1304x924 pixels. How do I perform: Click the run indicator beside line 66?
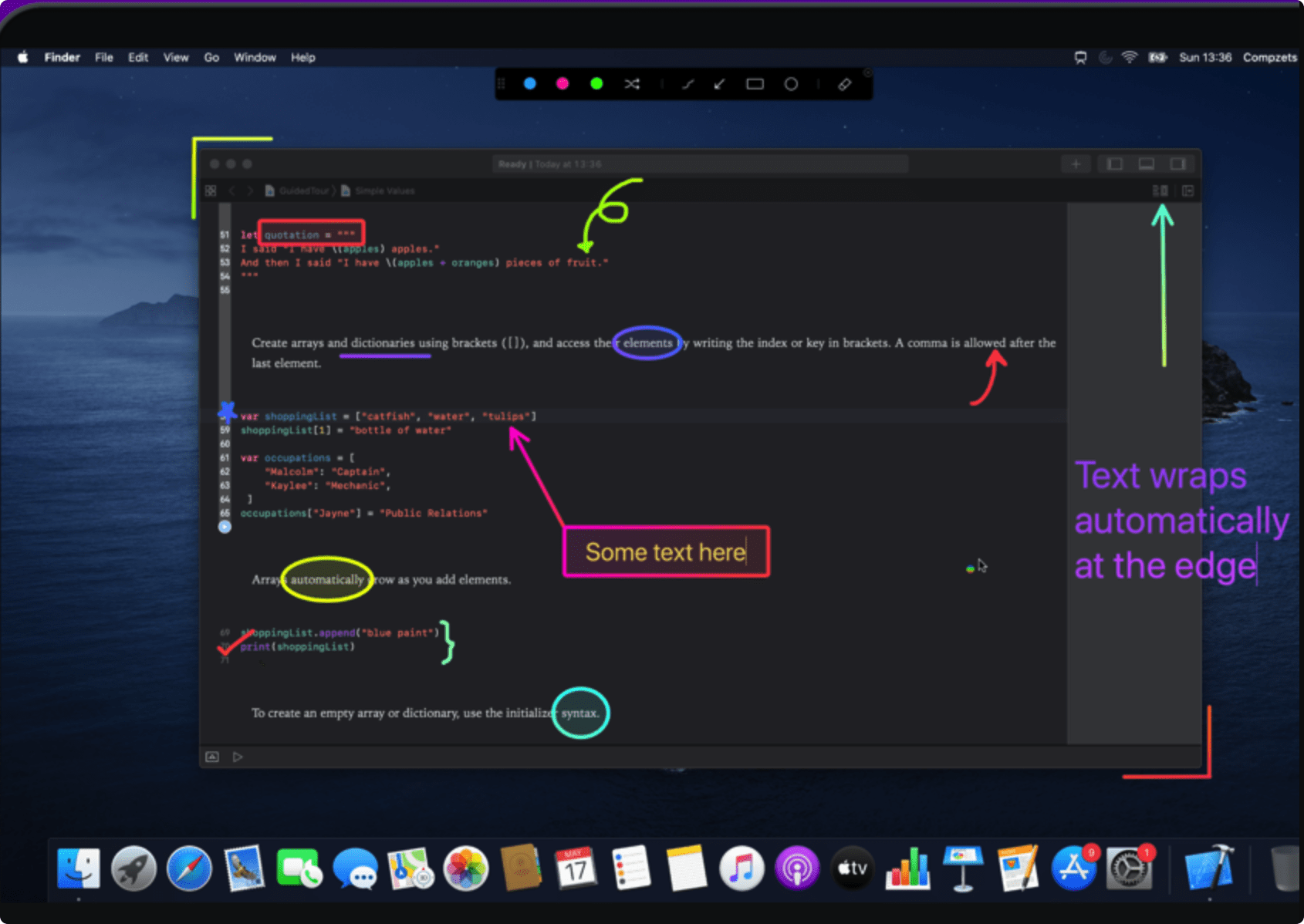(x=224, y=526)
